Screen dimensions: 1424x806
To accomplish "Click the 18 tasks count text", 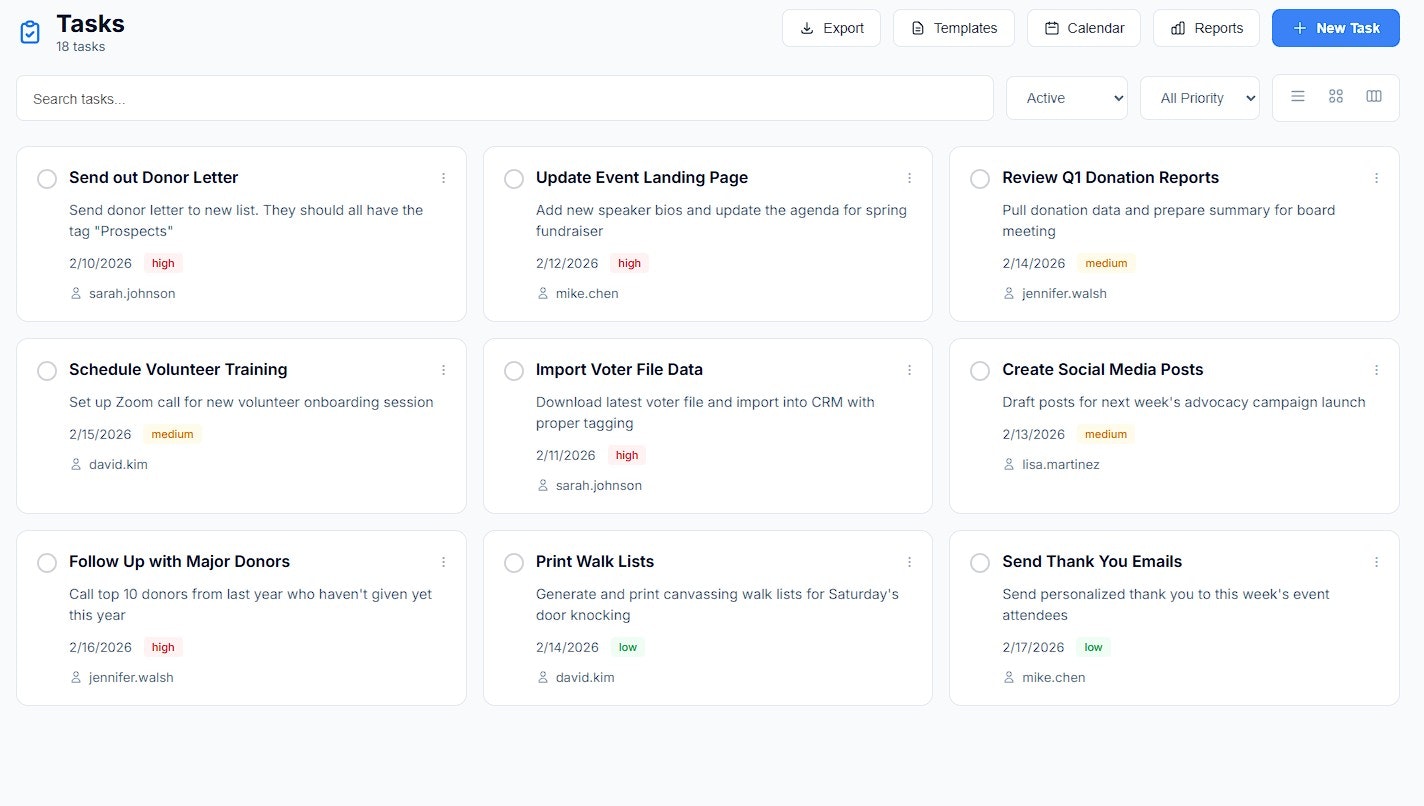I will (80, 46).
